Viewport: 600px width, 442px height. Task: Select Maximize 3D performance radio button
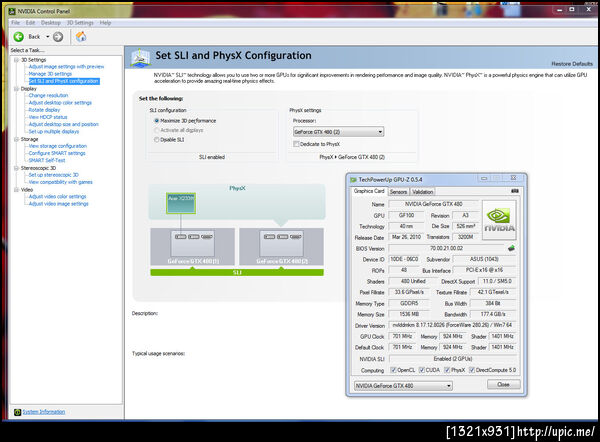157,121
